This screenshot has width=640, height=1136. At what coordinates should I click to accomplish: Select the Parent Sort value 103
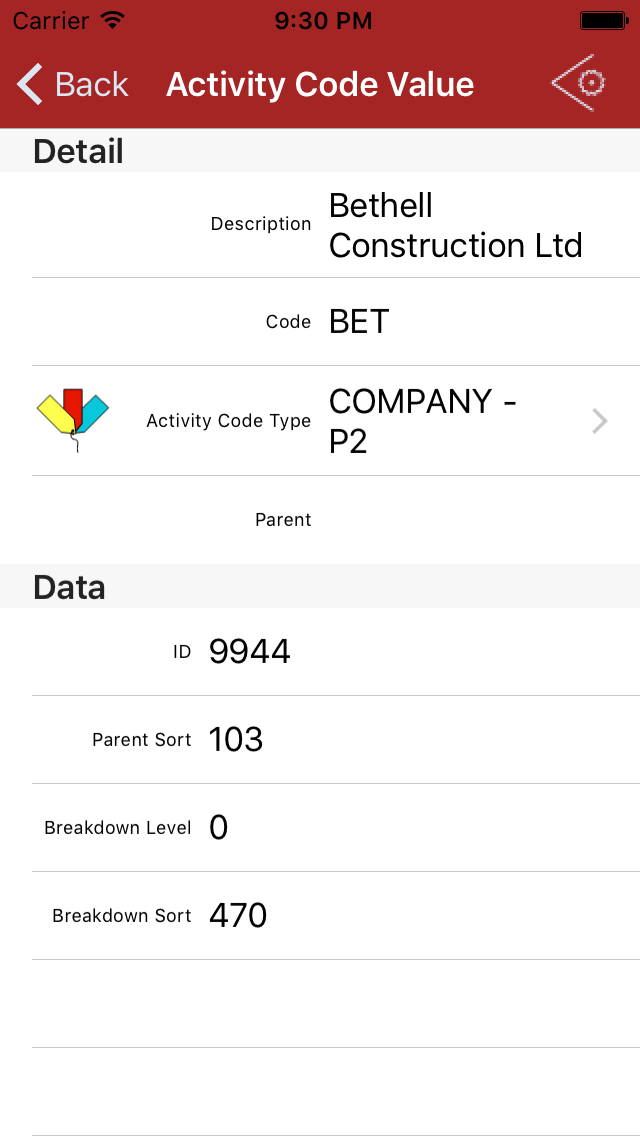click(x=236, y=740)
